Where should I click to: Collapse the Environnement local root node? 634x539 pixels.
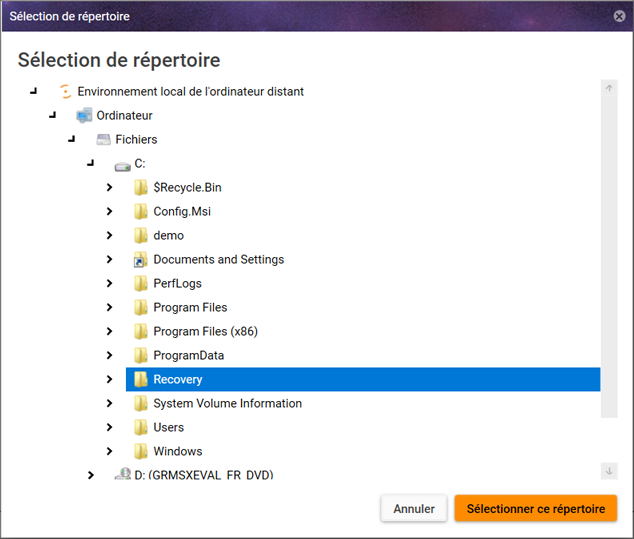point(34,91)
